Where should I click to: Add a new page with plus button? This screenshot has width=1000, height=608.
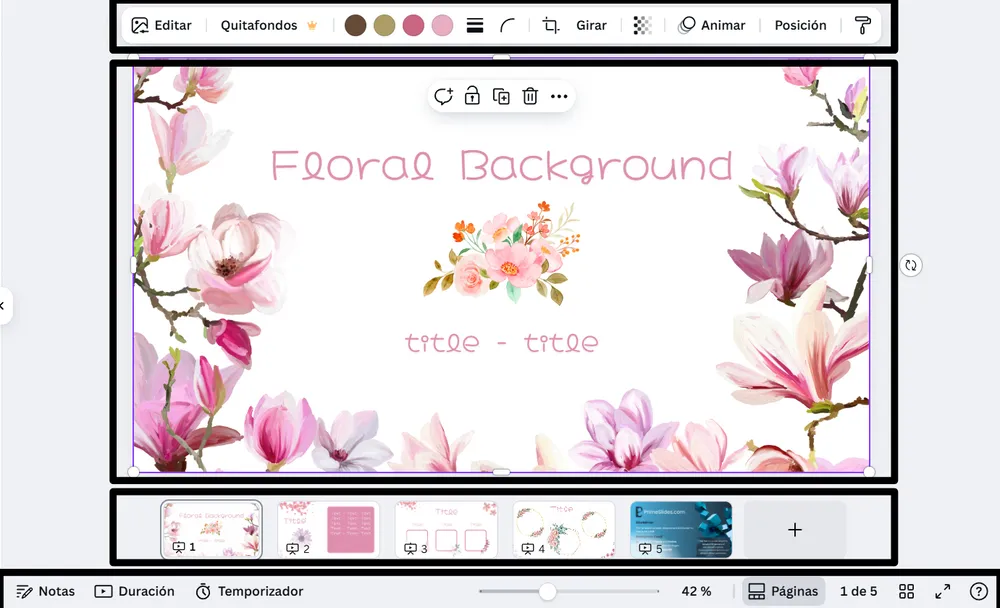coord(795,529)
